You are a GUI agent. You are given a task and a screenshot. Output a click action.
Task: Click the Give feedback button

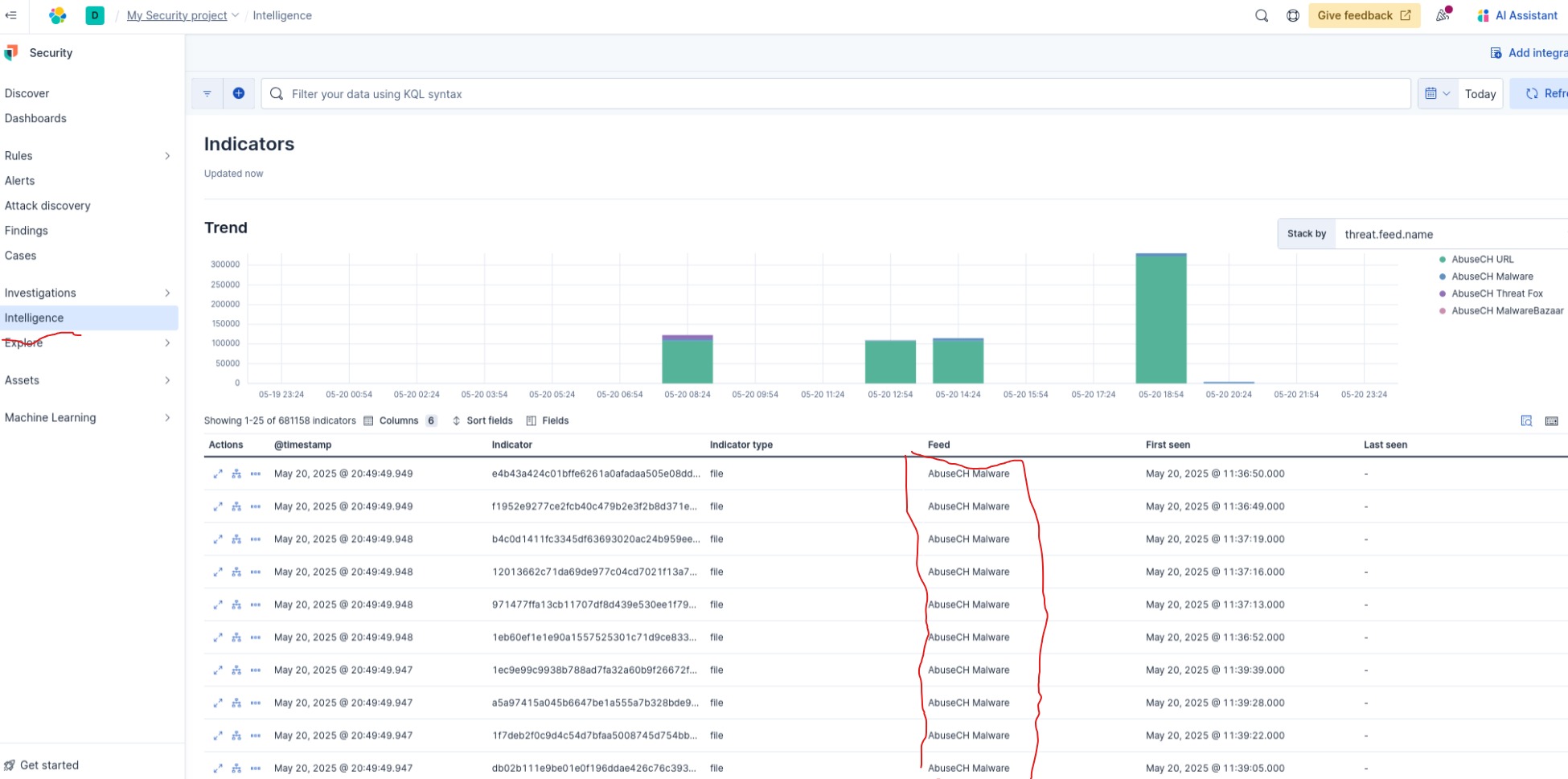[x=1364, y=15]
